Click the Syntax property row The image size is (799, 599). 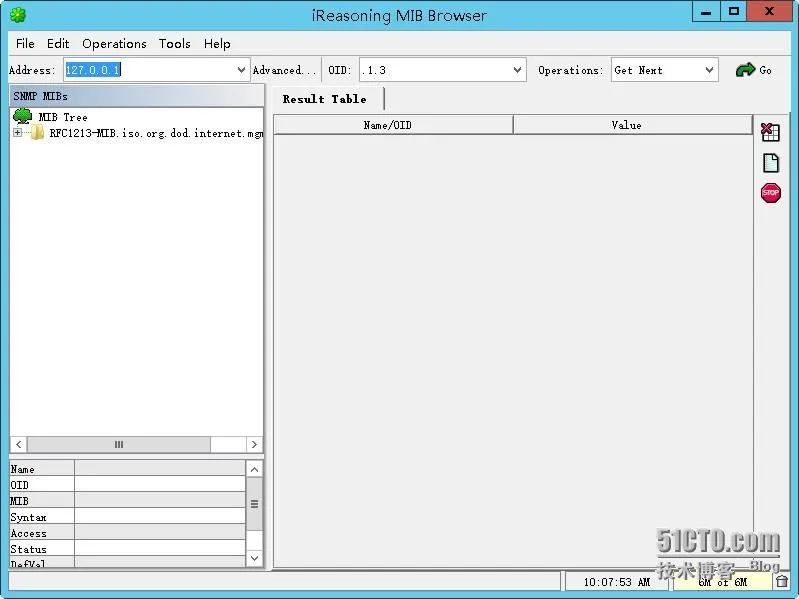click(127, 516)
